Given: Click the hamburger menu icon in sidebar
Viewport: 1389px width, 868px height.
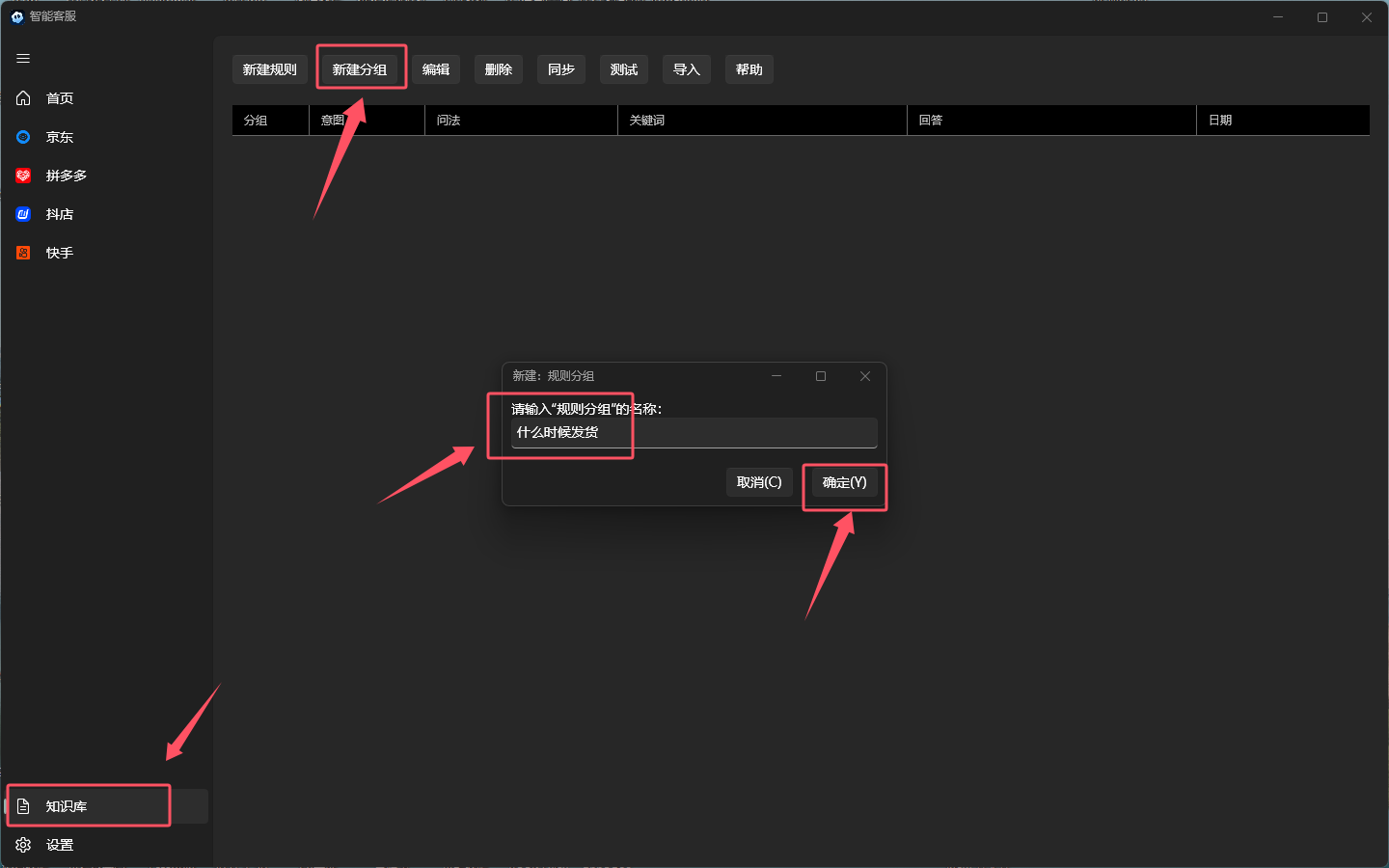Looking at the screenshot, I should point(23,59).
